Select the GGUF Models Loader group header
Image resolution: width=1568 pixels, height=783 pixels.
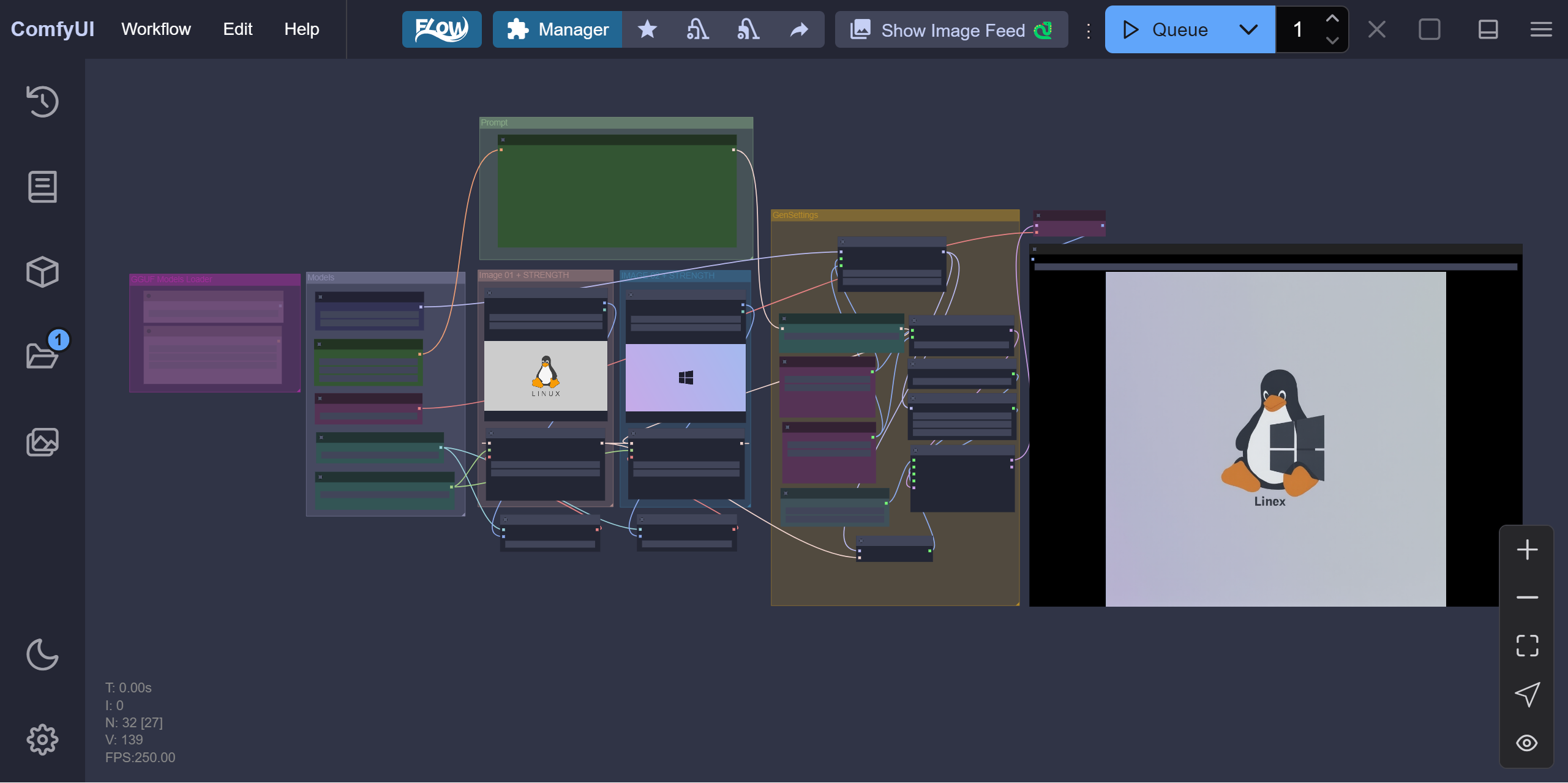click(x=215, y=279)
